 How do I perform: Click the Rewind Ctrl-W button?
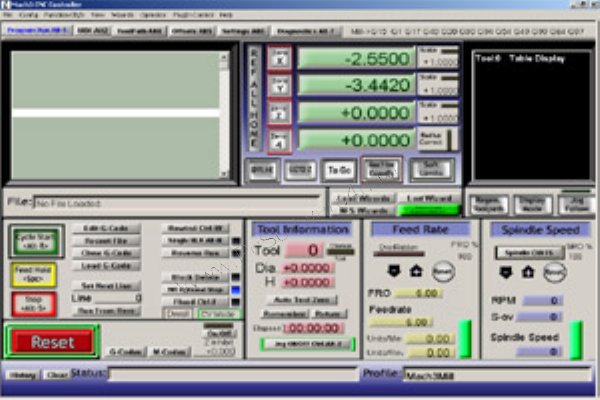[x=195, y=229]
